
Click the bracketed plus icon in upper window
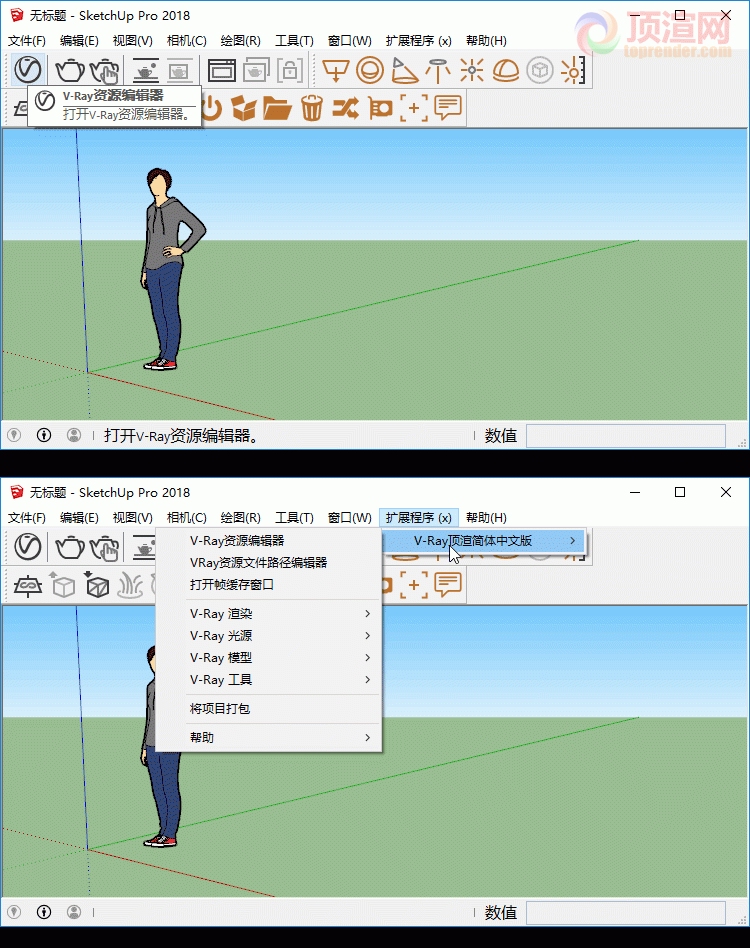tap(414, 108)
